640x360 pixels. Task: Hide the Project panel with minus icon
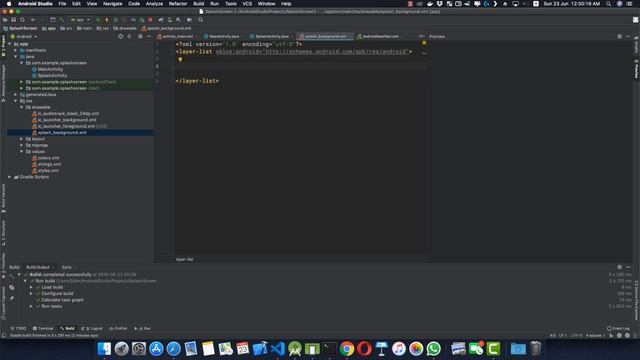click(x=149, y=36)
